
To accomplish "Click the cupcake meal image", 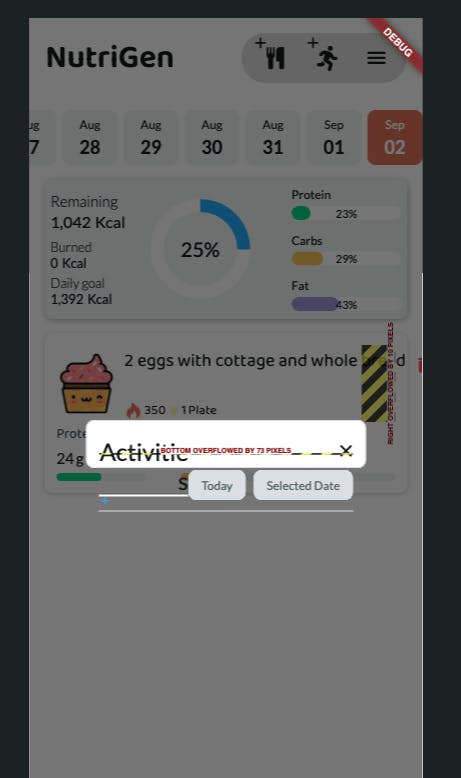I will click(86, 384).
